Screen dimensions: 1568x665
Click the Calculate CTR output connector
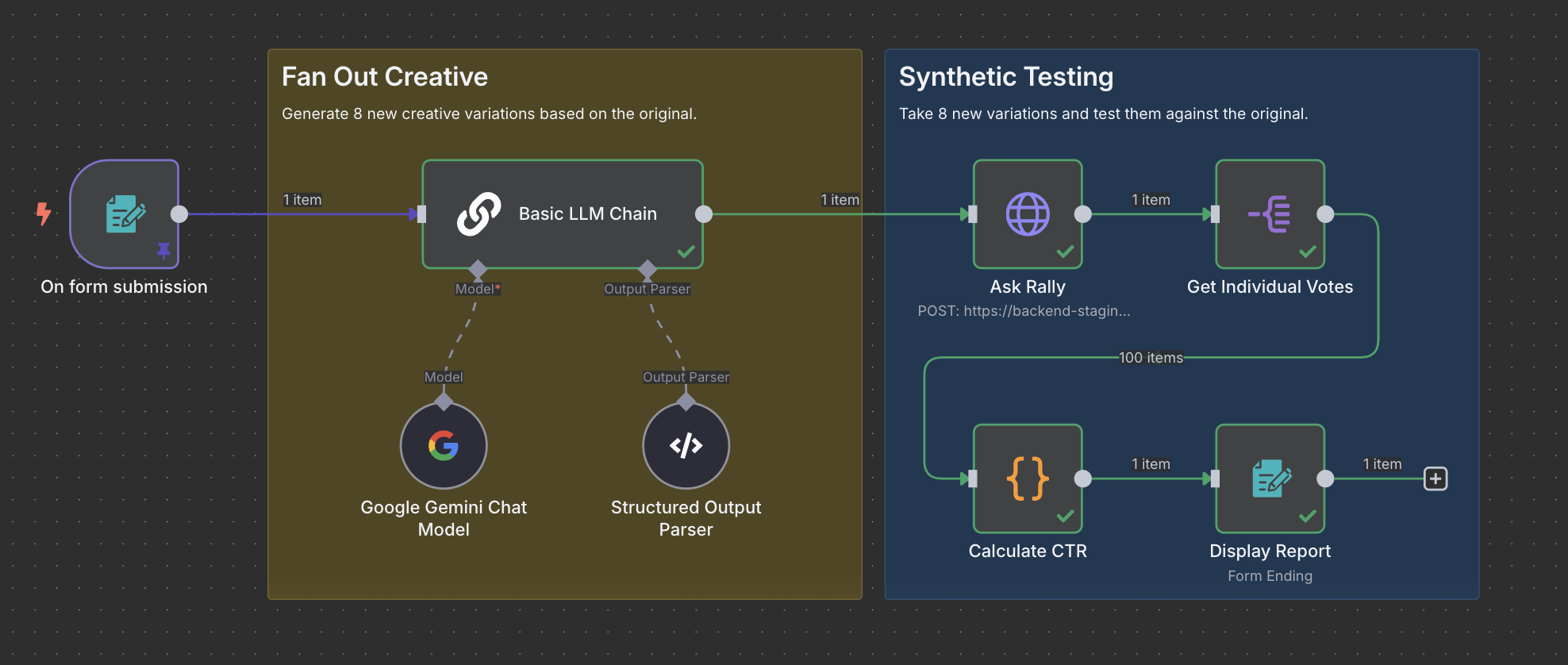(x=1083, y=479)
